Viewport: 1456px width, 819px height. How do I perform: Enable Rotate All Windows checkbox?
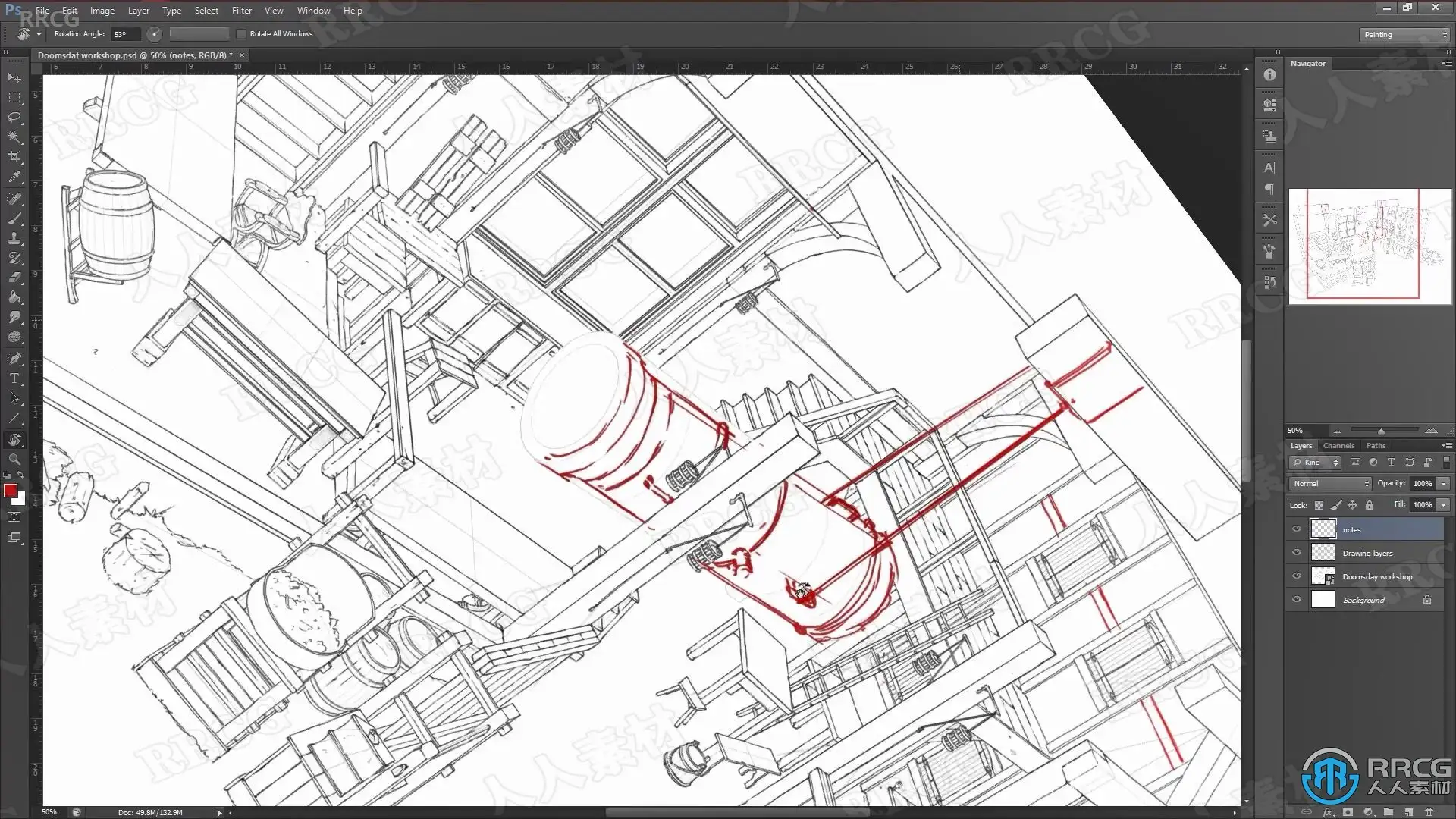(241, 34)
